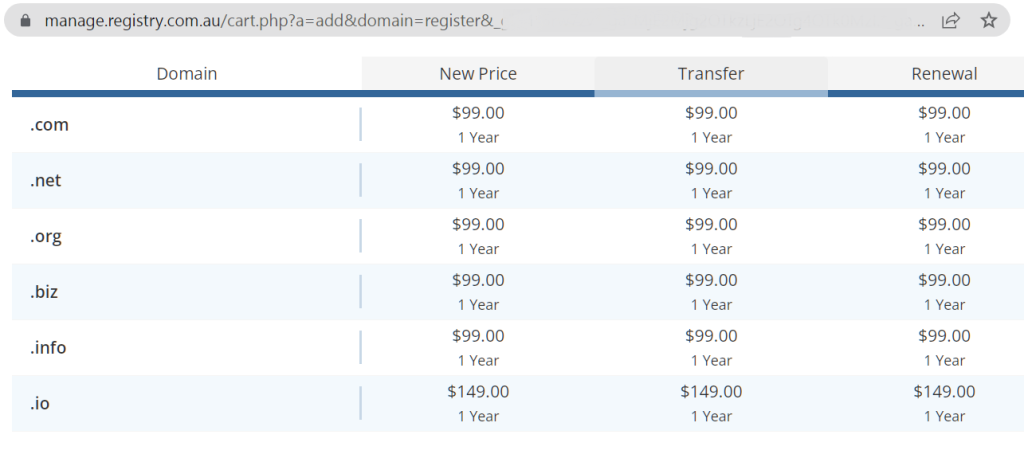This screenshot has width=1024, height=458.
Task: Click the Domain column header
Action: click(187, 74)
